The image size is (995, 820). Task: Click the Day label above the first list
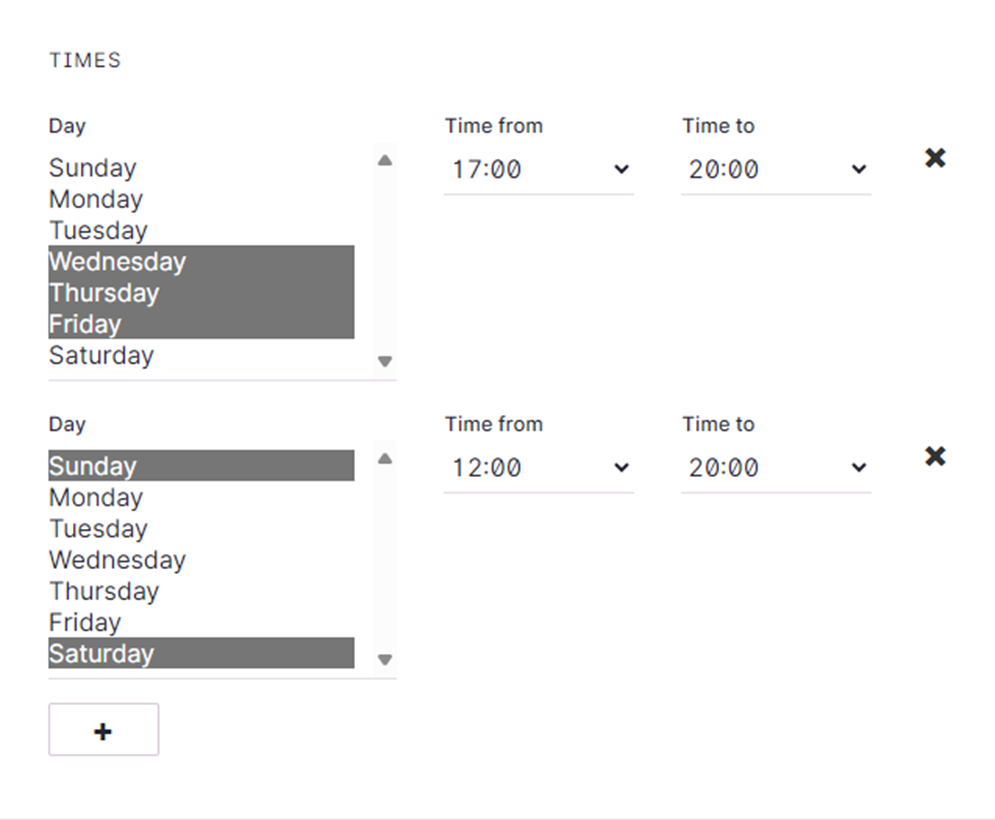(66, 125)
